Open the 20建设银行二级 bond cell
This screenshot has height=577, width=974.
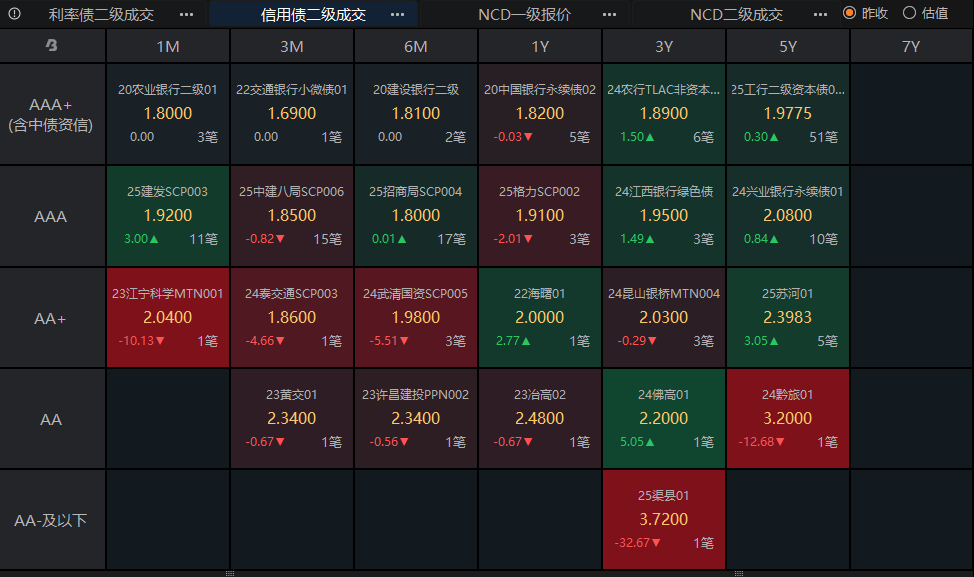(x=416, y=114)
